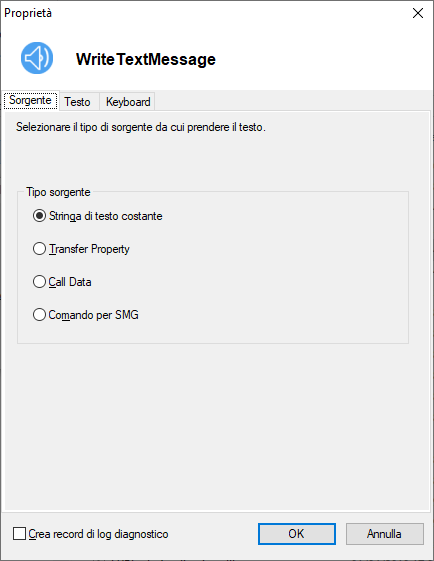This screenshot has width=434, height=561.
Task: Choose the Transfer Property radio circle
Action: tap(39, 249)
